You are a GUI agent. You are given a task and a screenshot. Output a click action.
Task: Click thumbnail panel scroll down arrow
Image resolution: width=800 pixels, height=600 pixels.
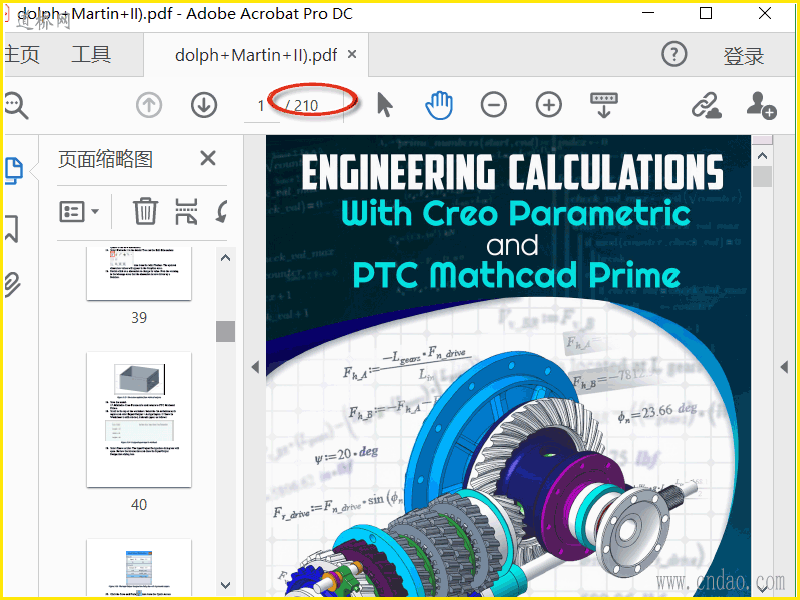tap(226, 585)
